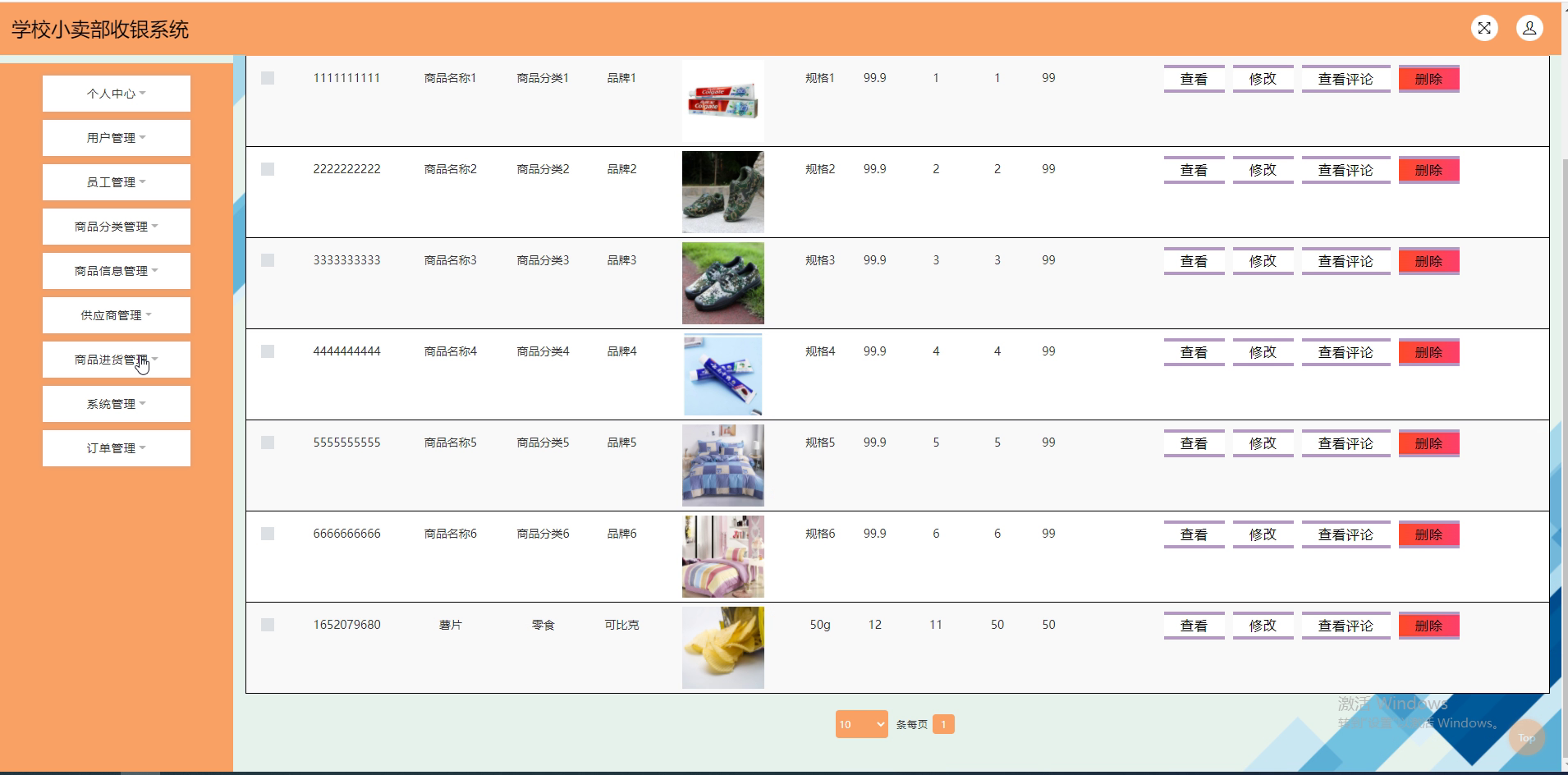The image size is (1568, 775).
Task: Tick the checkbox for row 5555555555
Action: pyautogui.click(x=268, y=443)
